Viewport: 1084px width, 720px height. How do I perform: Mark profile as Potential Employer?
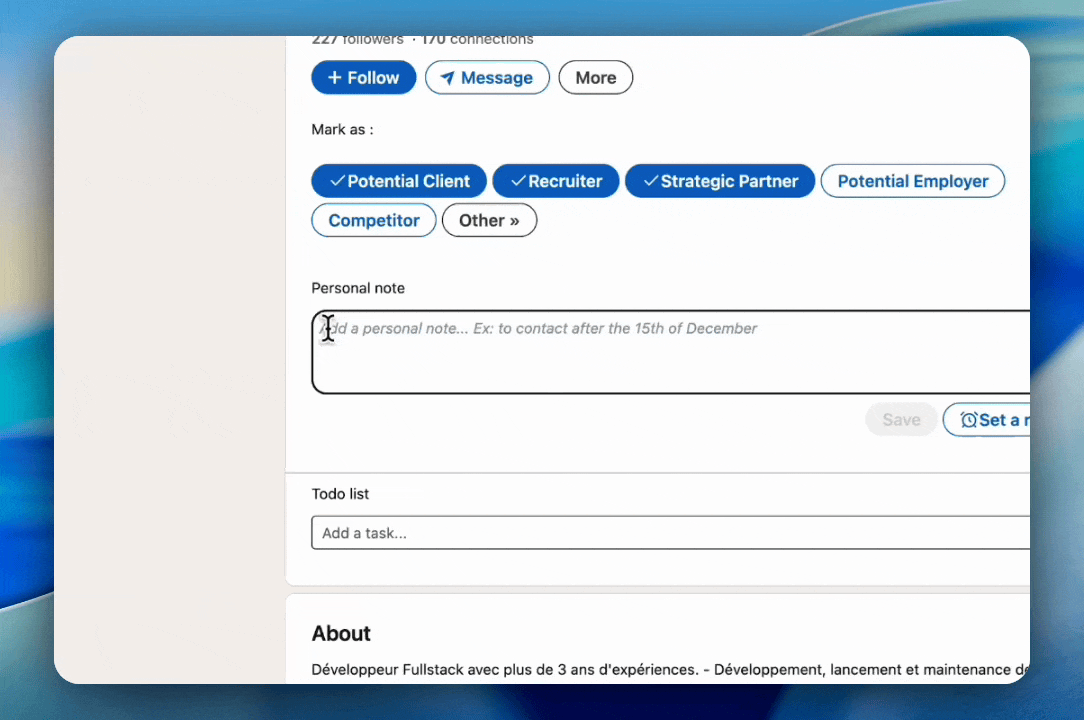(x=912, y=181)
